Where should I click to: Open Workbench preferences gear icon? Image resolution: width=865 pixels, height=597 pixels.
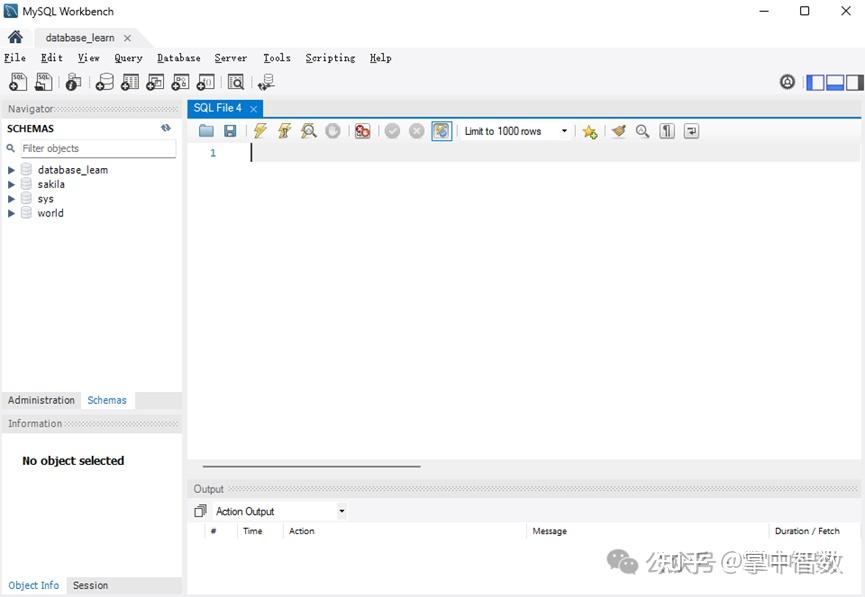click(x=787, y=82)
